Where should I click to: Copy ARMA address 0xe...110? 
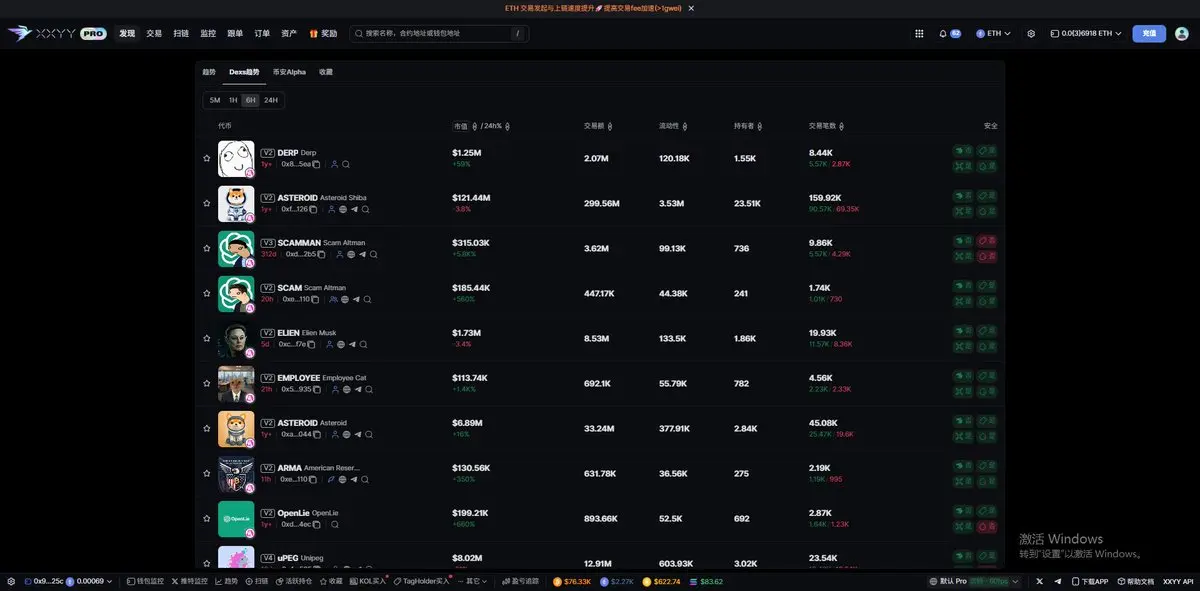pyautogui.click(x=314, y=479)
